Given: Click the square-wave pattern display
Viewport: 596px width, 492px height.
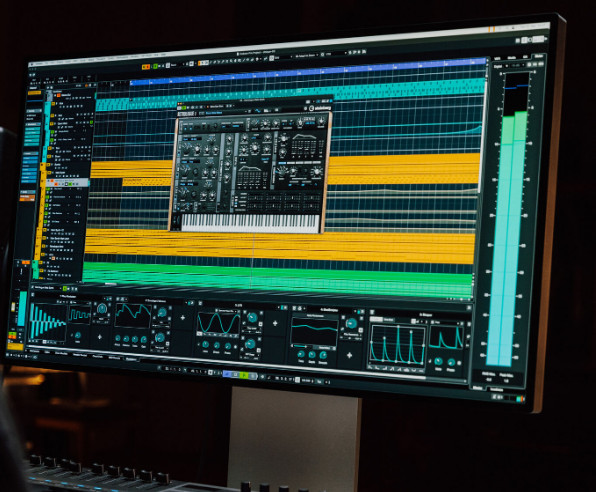Looking at the screenshot, I should pos(80,314).
